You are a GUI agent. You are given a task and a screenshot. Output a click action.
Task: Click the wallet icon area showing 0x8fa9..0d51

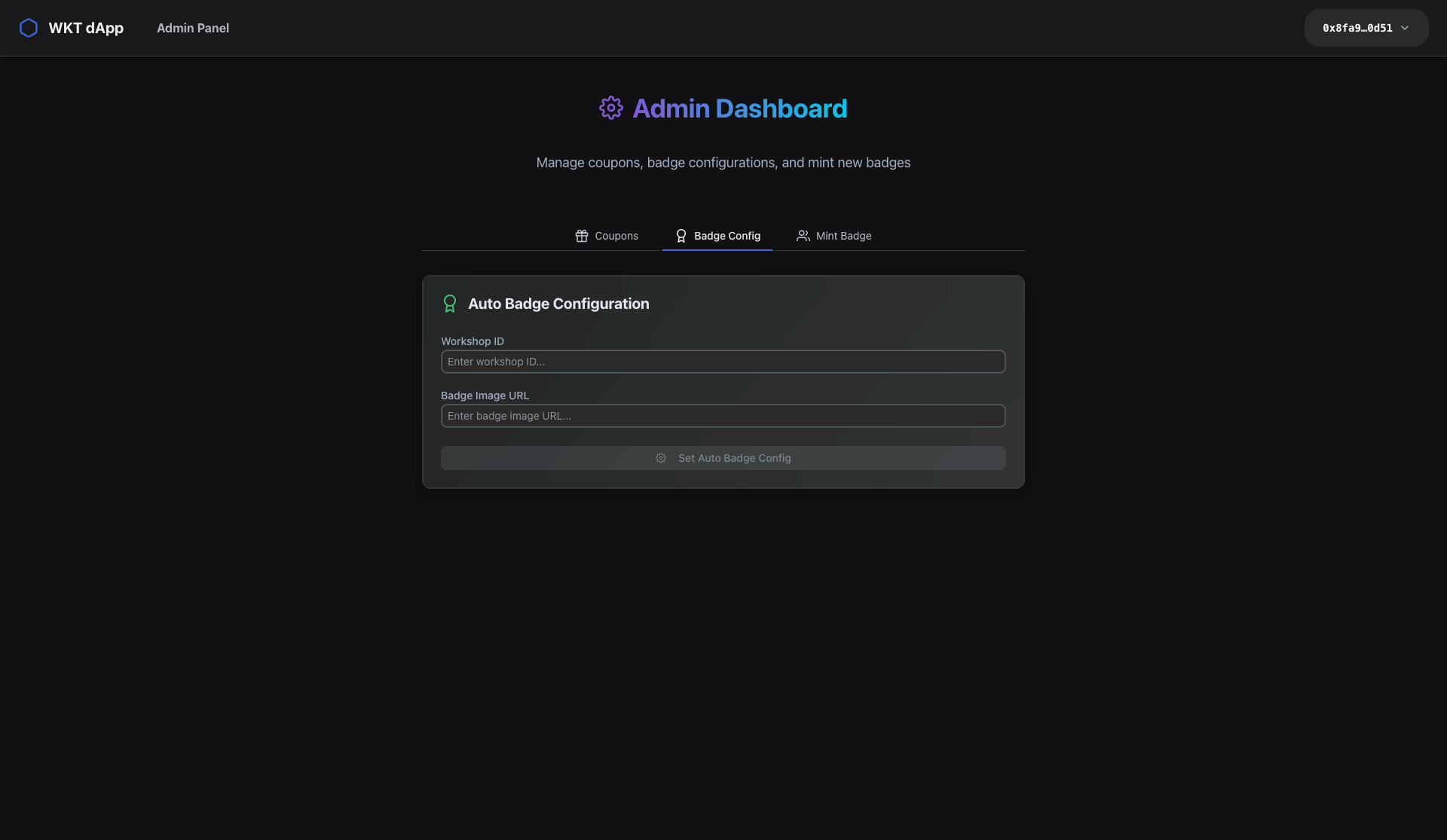[x=1357, y=28]
